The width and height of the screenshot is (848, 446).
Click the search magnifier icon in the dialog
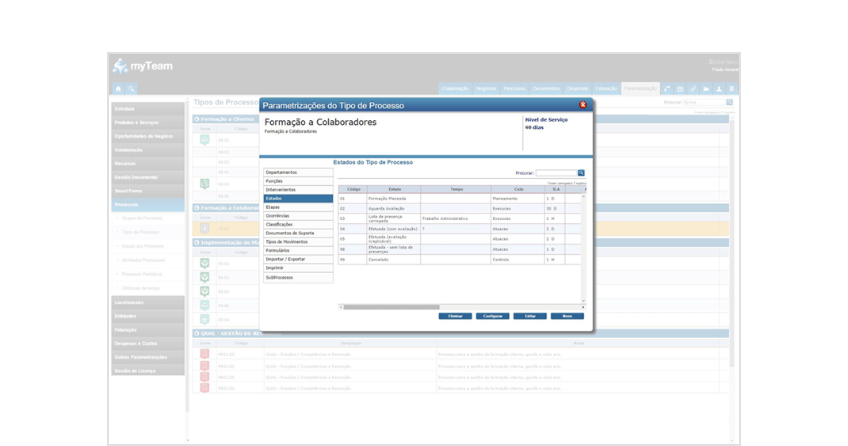tap(581, 173)
